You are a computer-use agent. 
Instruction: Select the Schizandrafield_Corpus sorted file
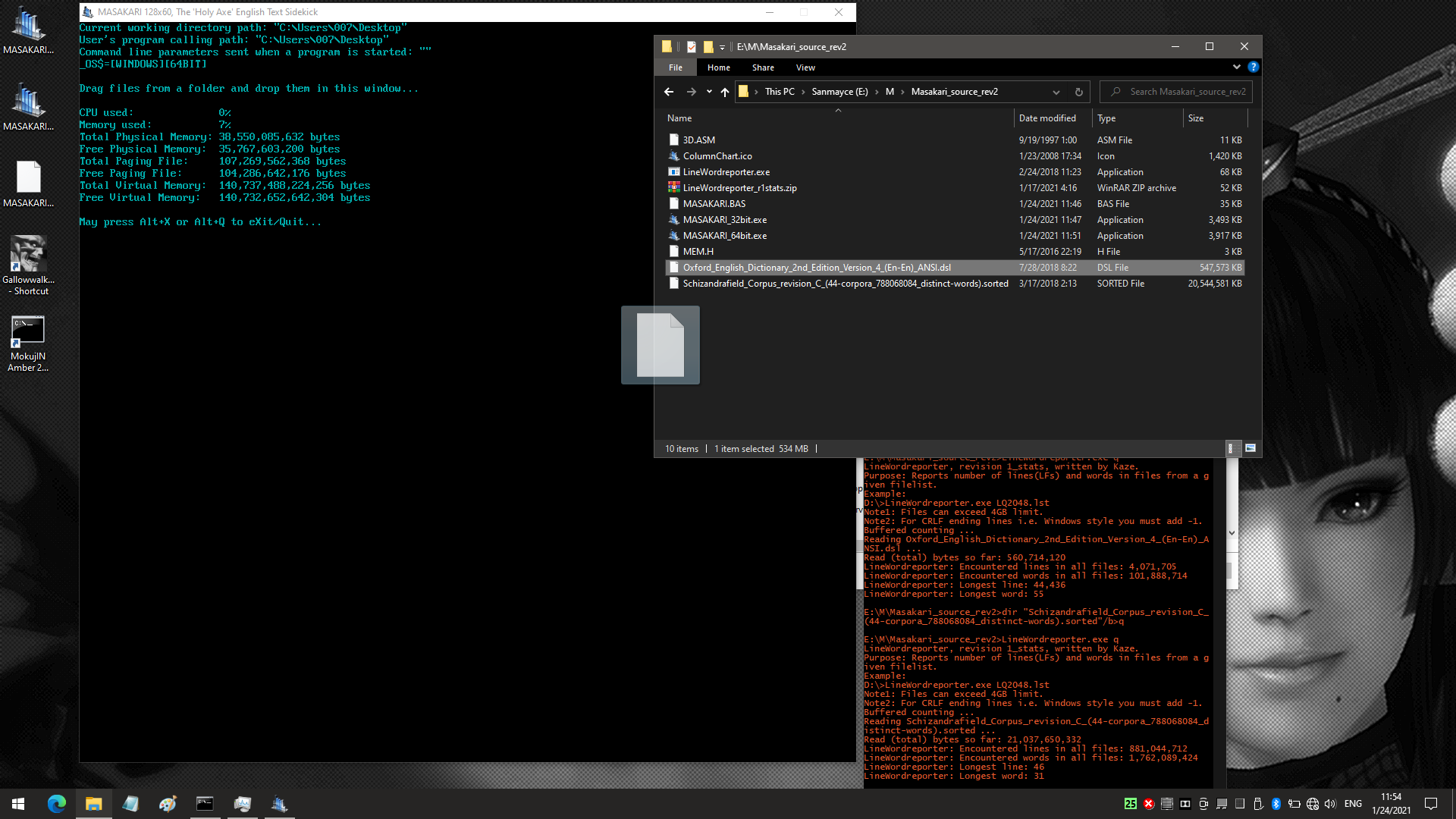click(x=955, y=284)
